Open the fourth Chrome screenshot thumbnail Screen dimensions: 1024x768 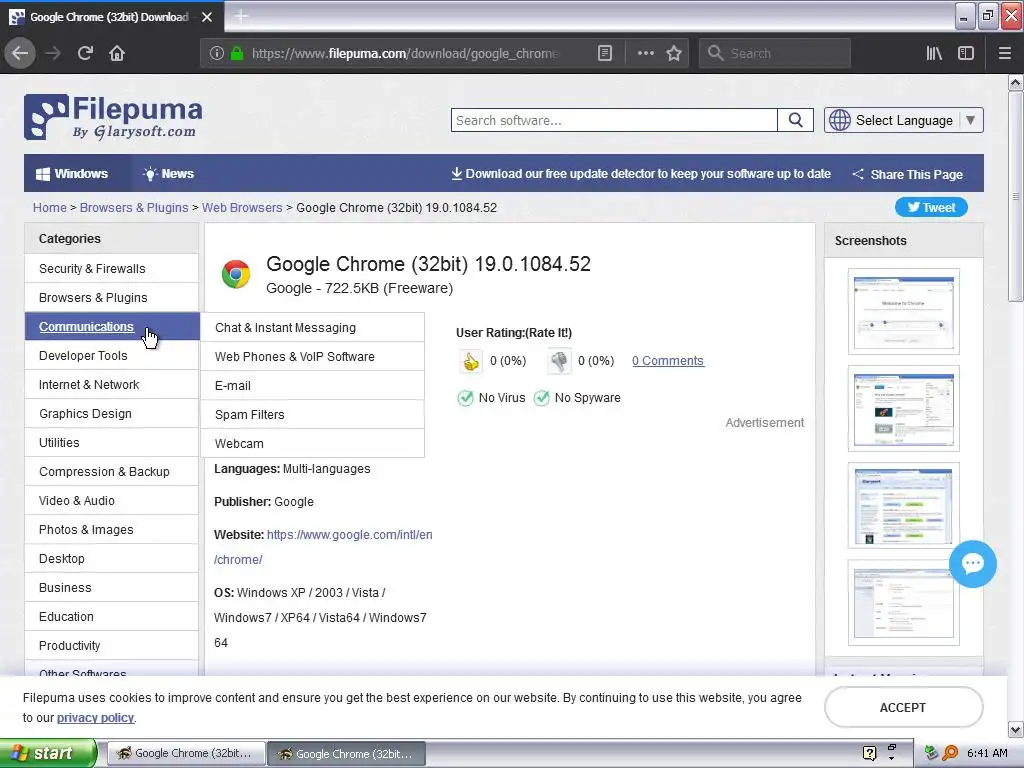point(904,602)
